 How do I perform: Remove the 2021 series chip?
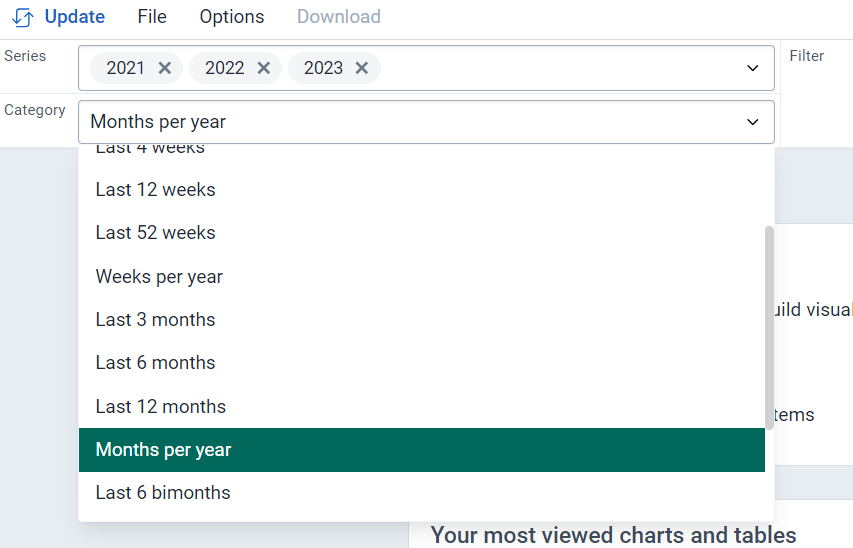pyautogui.click(x=164, y=68)
